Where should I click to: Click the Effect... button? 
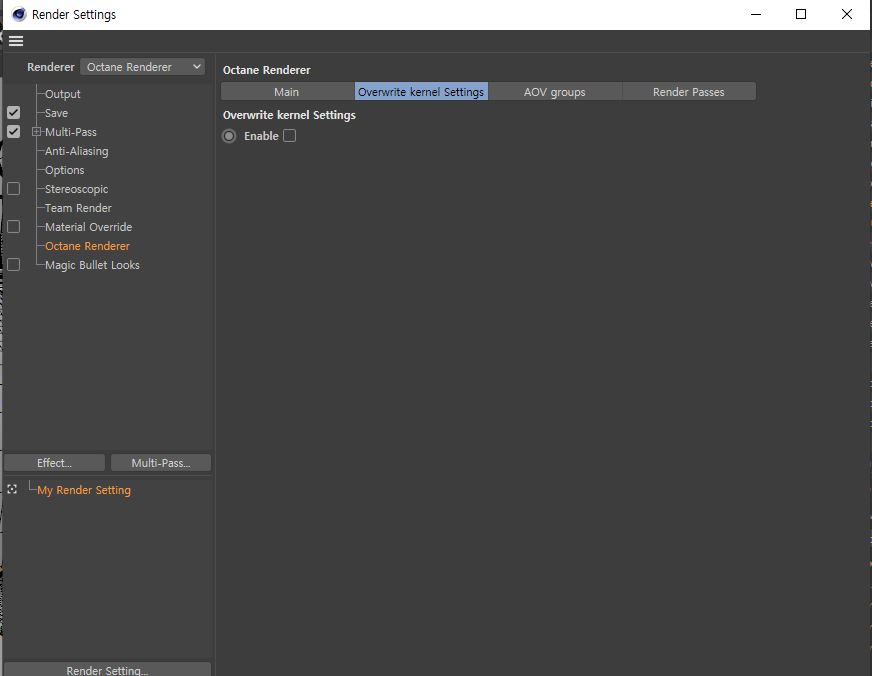point(54,463)
